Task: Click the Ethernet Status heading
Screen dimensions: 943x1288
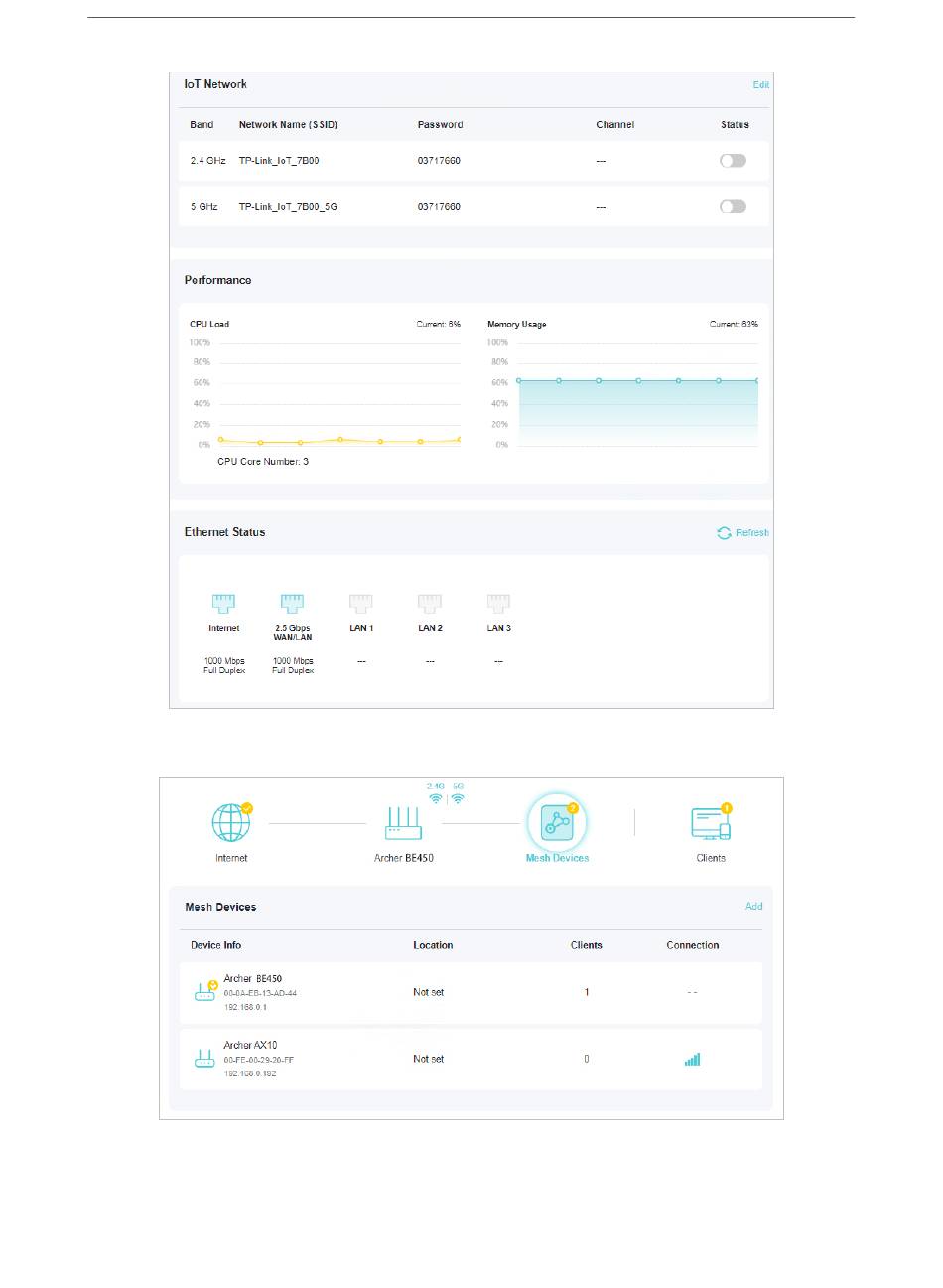Action: 224,532
